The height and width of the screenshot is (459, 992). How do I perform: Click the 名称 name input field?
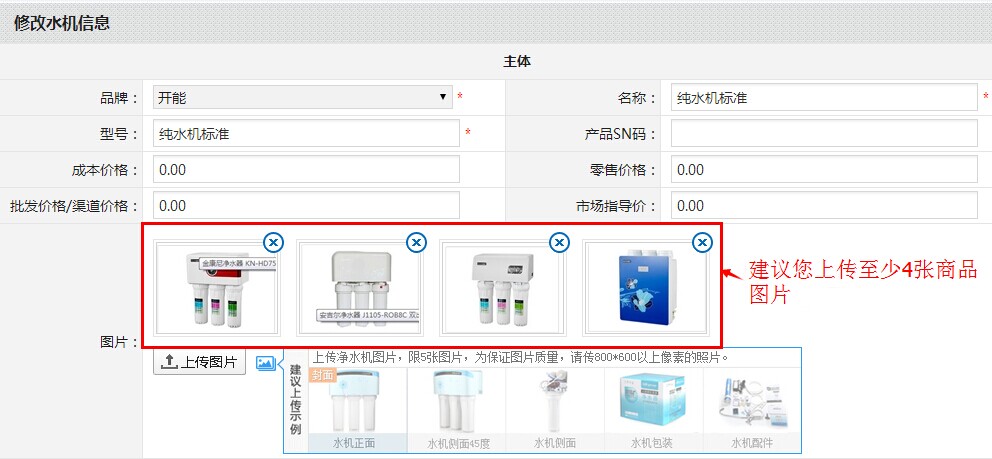pyautogui.click(x=823, y=97)
